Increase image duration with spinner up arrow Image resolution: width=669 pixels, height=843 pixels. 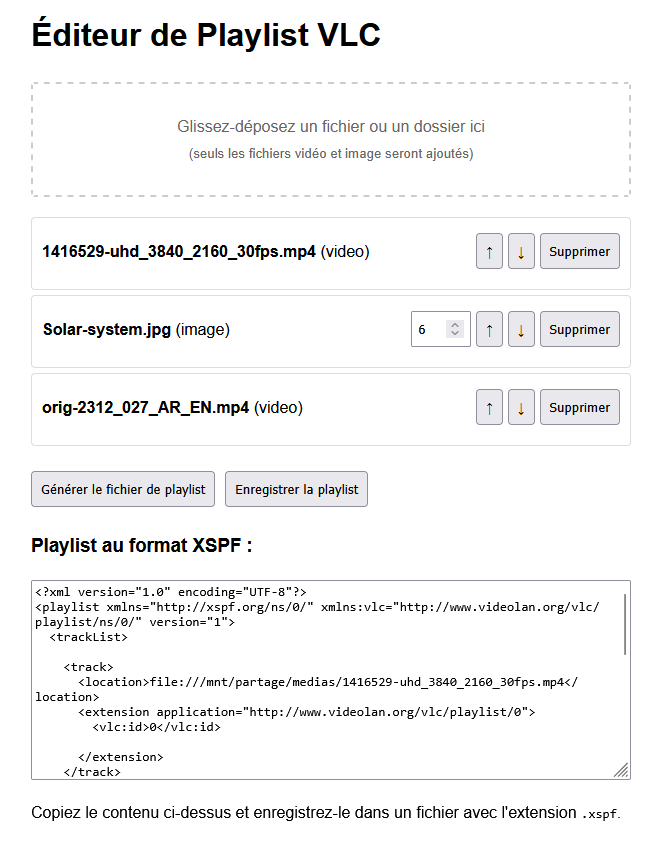pyautogui.click(x=455, y=325)
